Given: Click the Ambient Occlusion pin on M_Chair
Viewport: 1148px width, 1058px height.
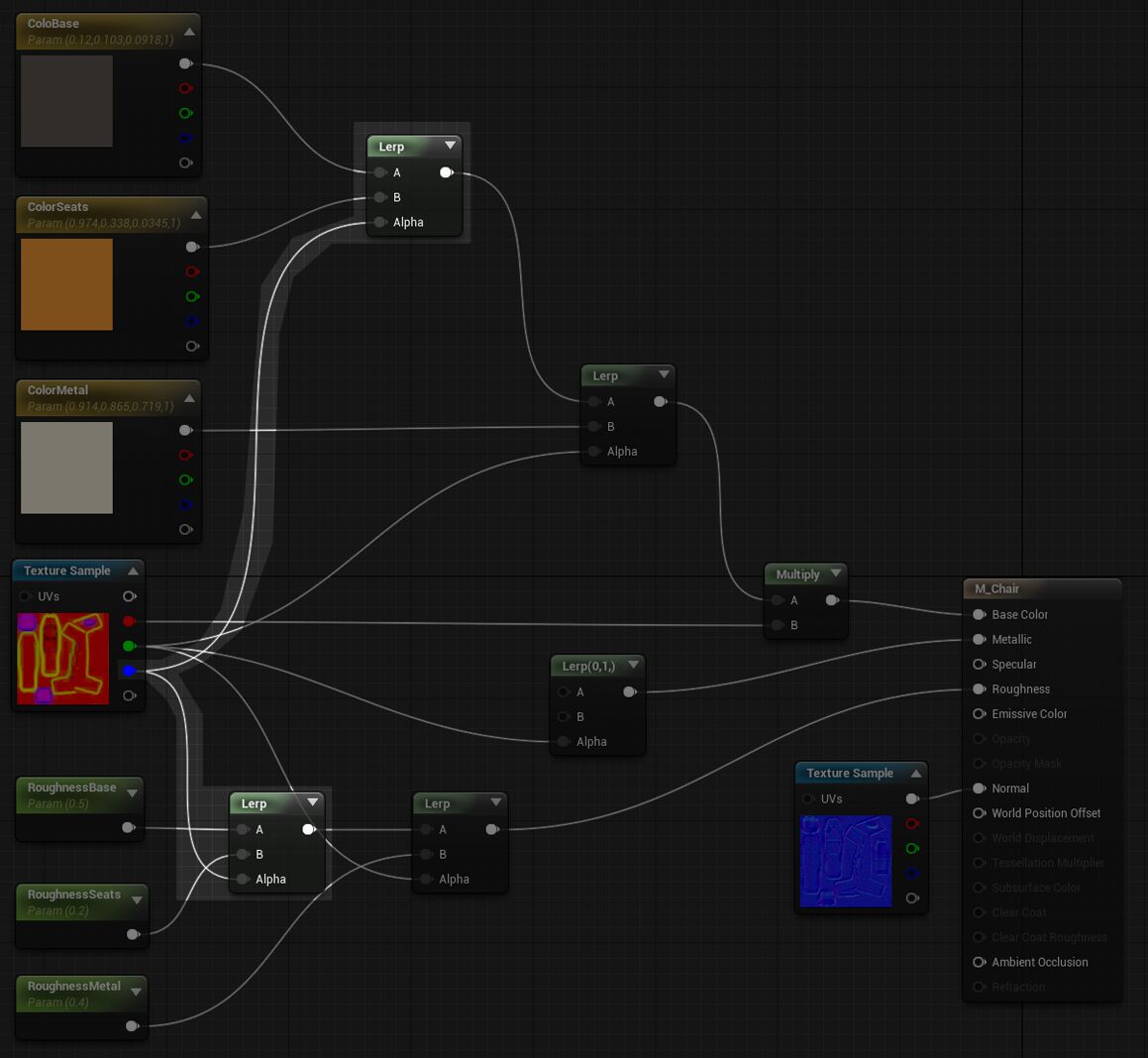Looking at the screenshot, I should pos(979,962).
